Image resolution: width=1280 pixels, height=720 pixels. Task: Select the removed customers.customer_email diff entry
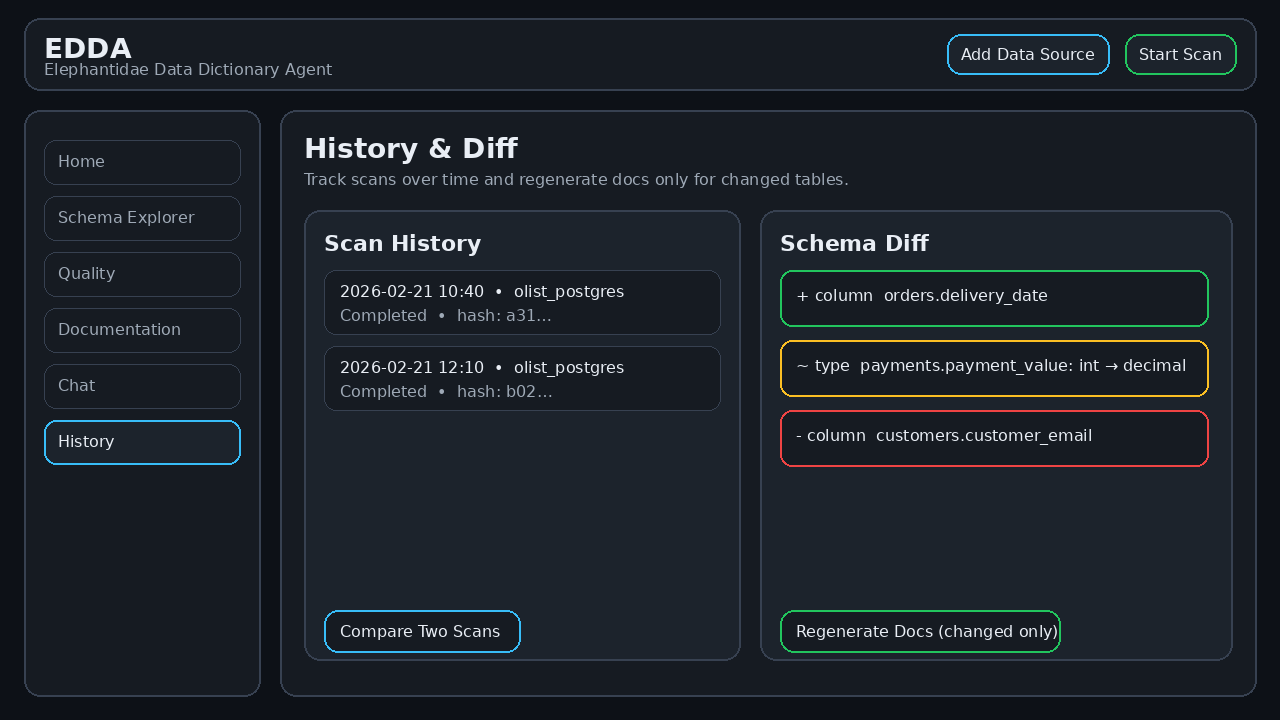(994, 438)
